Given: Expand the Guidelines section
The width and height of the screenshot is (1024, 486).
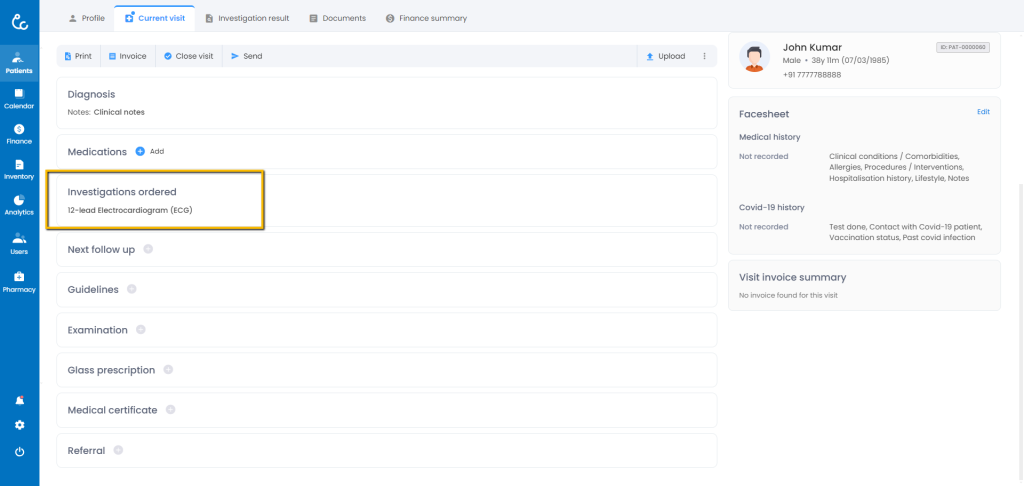Looking at the screenshot, I should pos(132,289).
